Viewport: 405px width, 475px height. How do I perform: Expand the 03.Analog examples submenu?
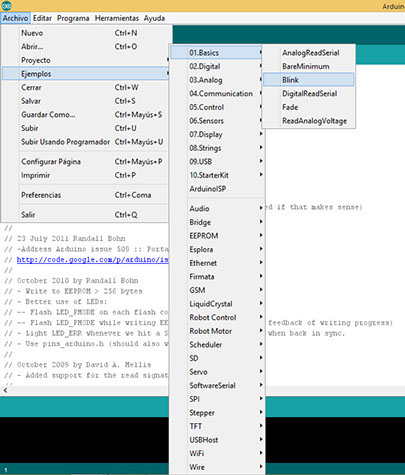(217, 80)
